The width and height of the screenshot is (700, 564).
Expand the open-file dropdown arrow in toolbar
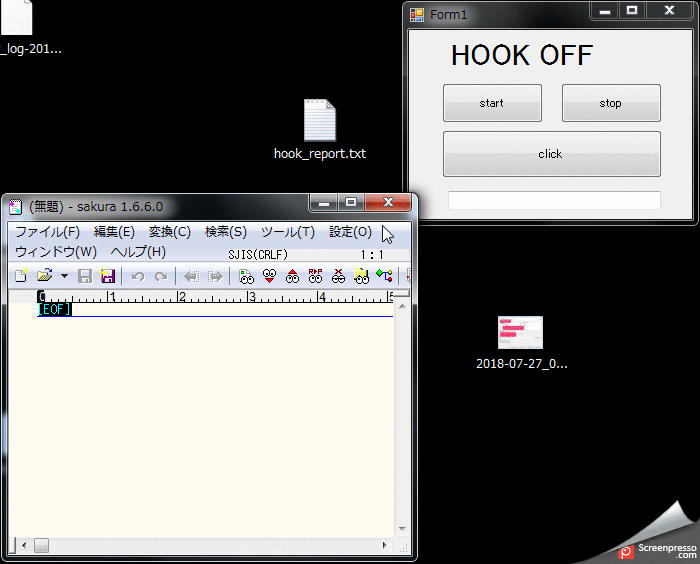pyautogui.click(x=64, y=276)
